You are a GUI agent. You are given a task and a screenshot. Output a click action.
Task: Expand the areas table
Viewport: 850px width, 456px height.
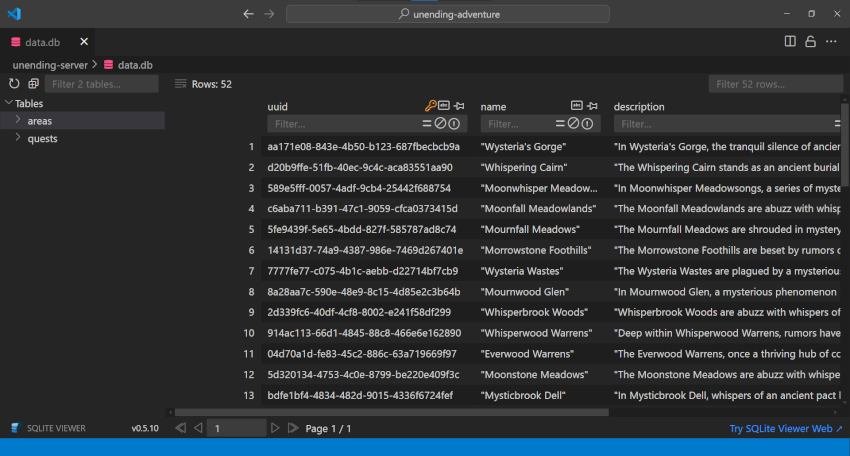(x=18, y=121)
